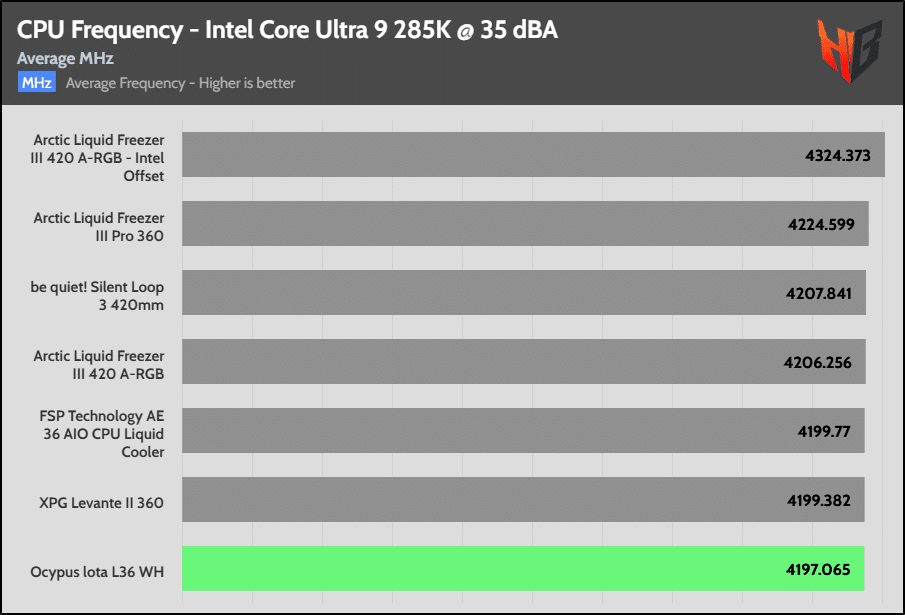Click the Arctic Liquid Freezer III 420 A-RGB bar
The width and height of the screenshot is (905, 615).
click(524, 361)
